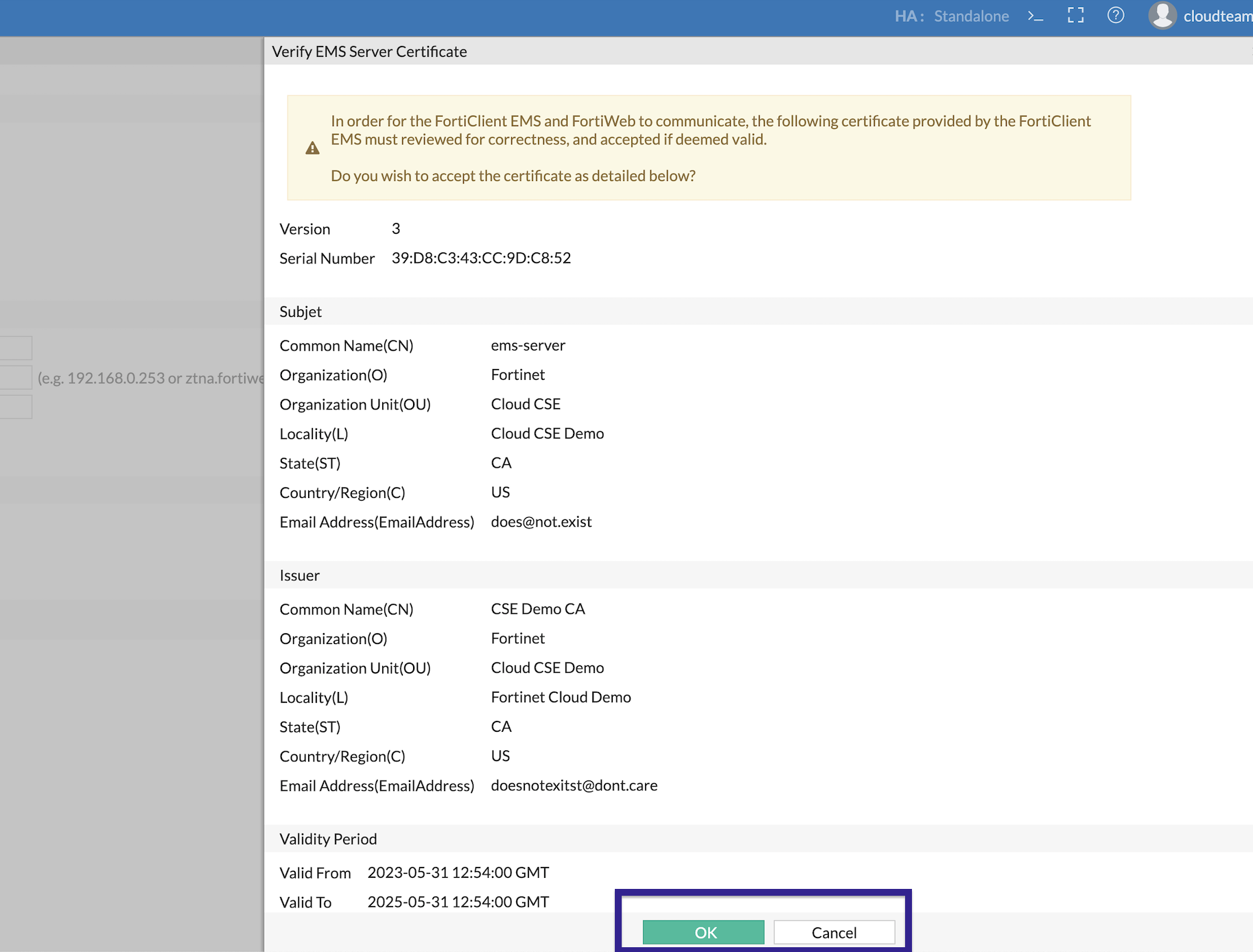Viewport: 1253px width, 952px height.
Task: Click issuer common name CSE Demo CA
Action: point(538,608)
